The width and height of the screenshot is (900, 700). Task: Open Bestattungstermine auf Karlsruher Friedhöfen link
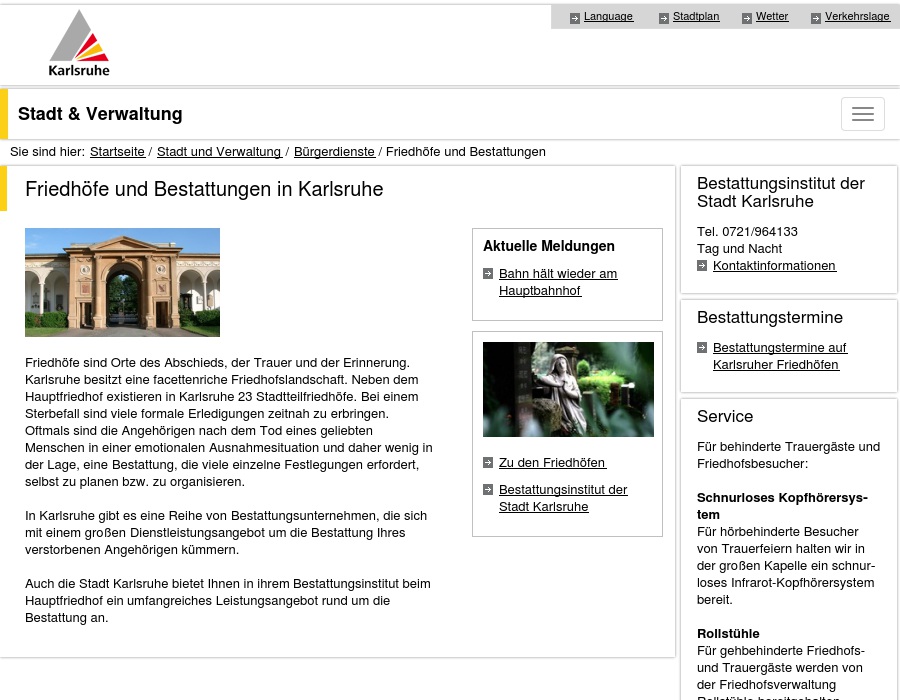(779, 356)
